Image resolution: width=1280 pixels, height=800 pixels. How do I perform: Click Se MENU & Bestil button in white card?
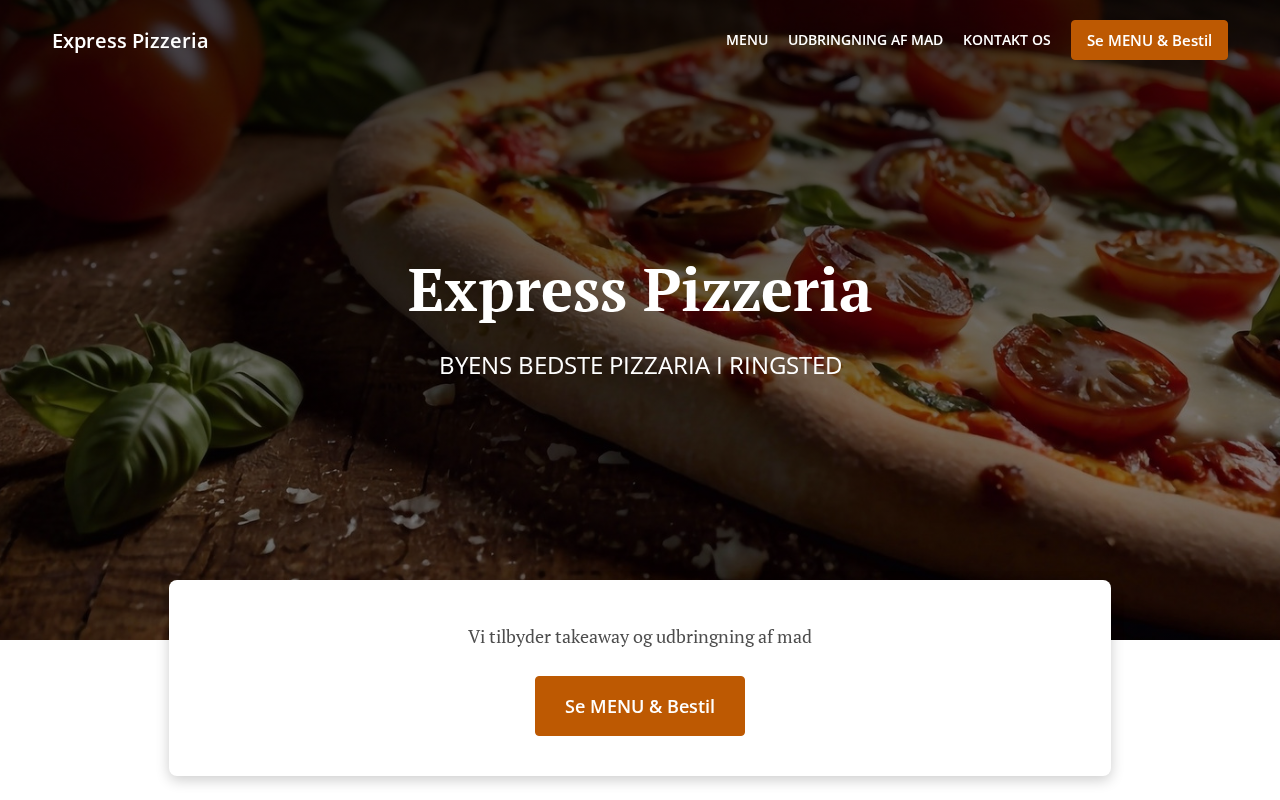[640, 706]
